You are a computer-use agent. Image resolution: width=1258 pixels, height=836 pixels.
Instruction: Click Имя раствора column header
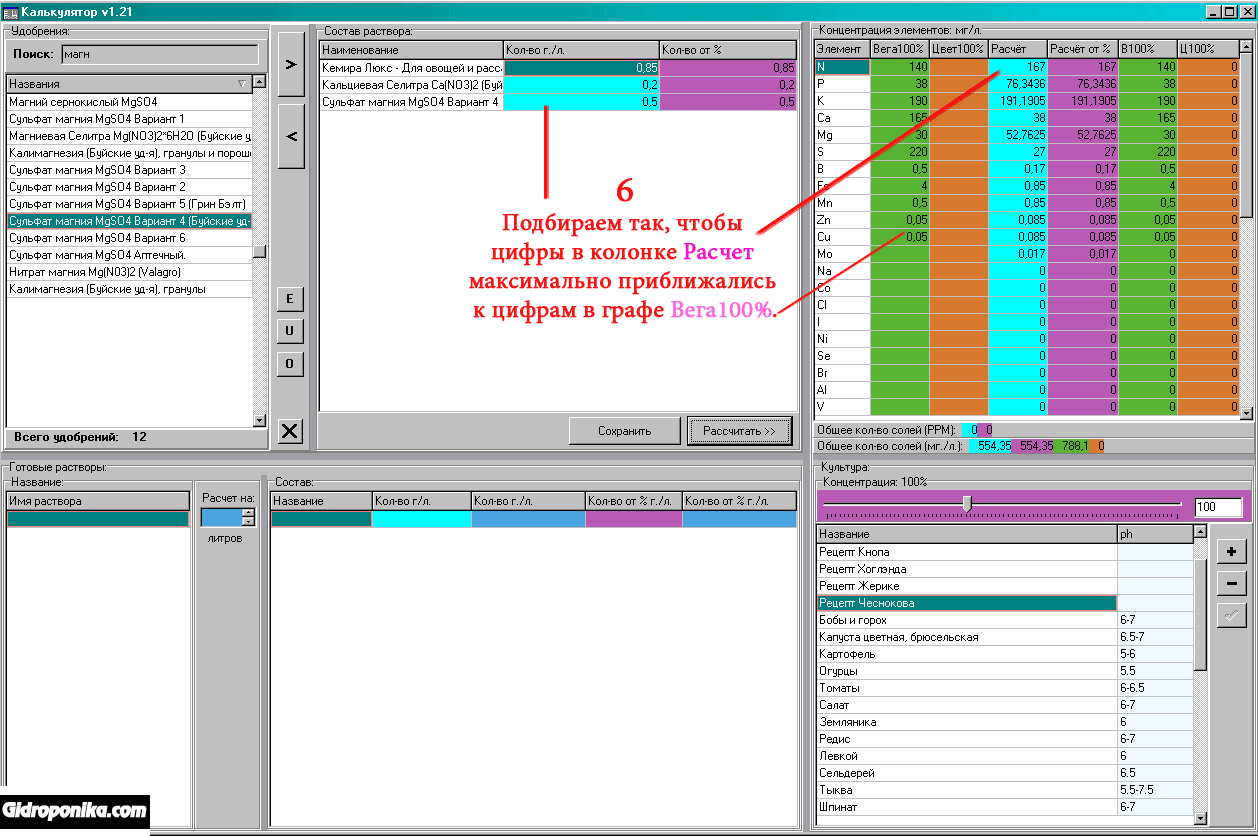click(x=97, y=501)
